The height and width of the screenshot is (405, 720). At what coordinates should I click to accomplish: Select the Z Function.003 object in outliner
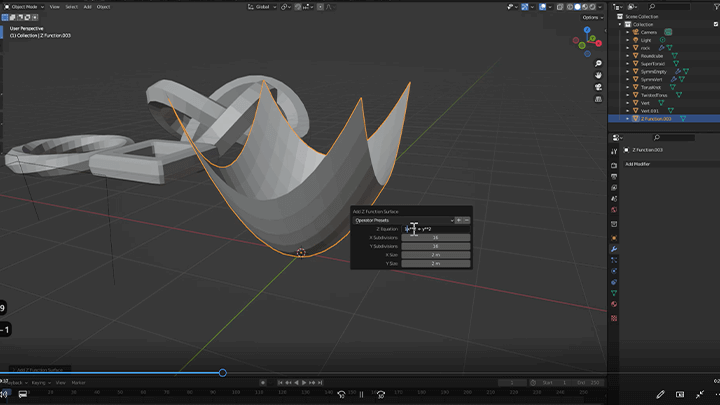[656, 119]
